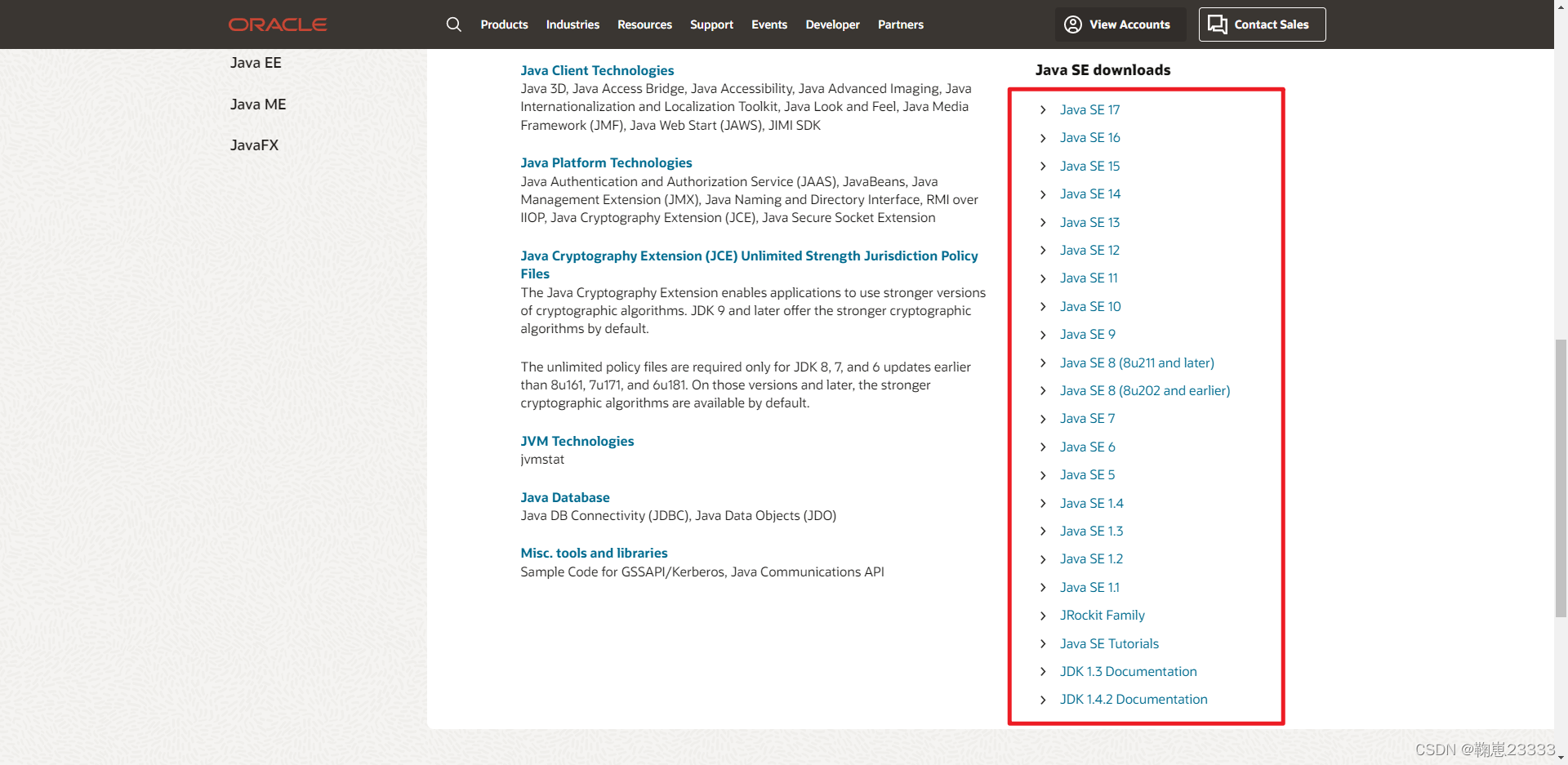The height and width of the screenshot is (765, 1568).
Task: Open the Resources menu
Action: (x=644, y=24)
